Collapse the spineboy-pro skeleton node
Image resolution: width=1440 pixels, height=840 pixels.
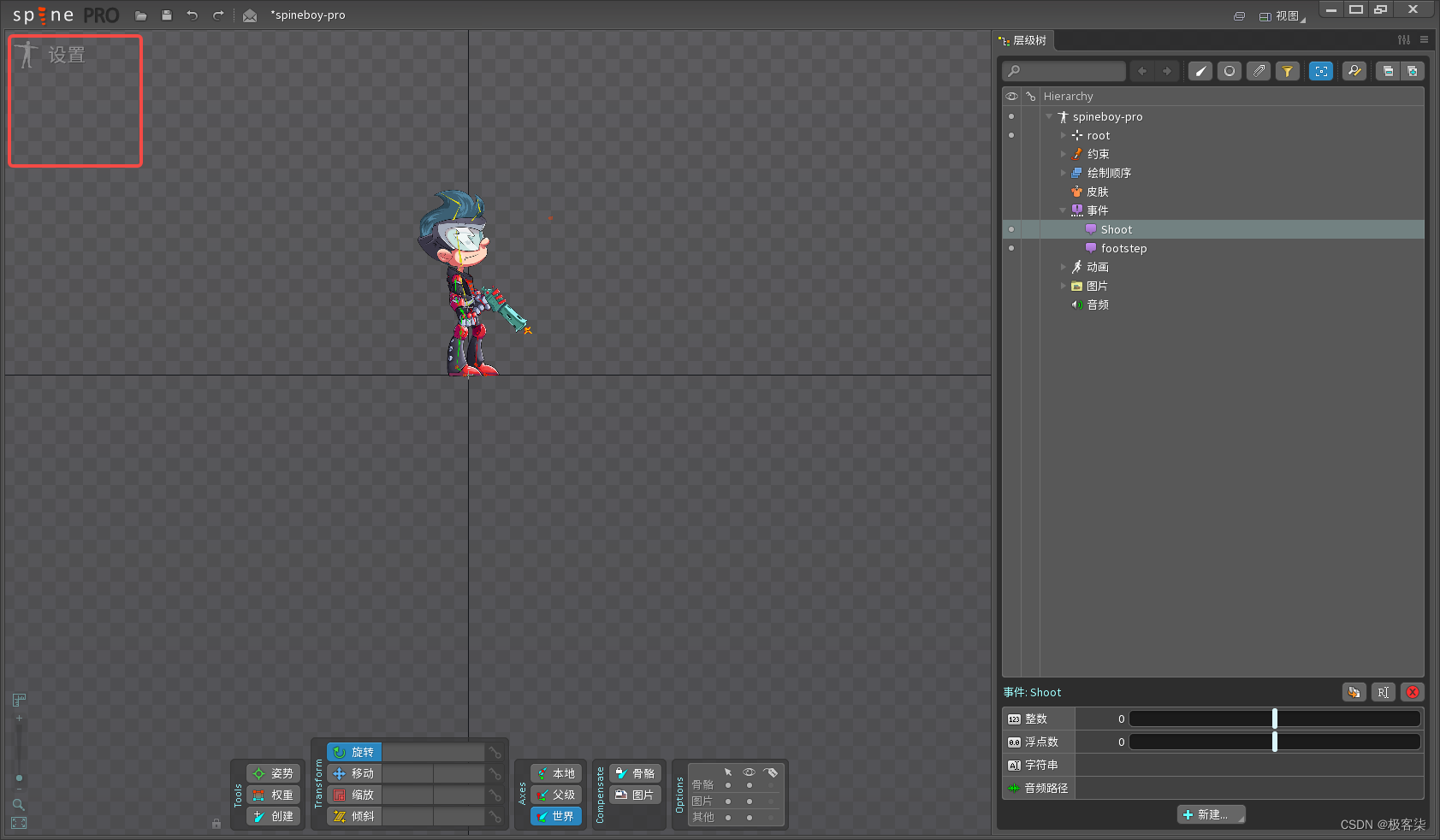[1049, 116]
